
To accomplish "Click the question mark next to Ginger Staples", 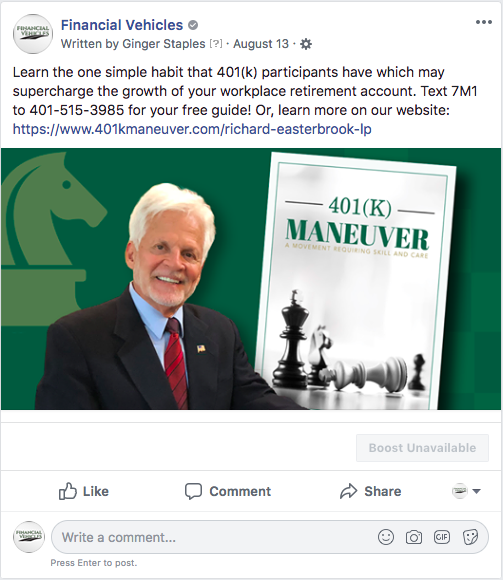I will [x=216, y=44].
